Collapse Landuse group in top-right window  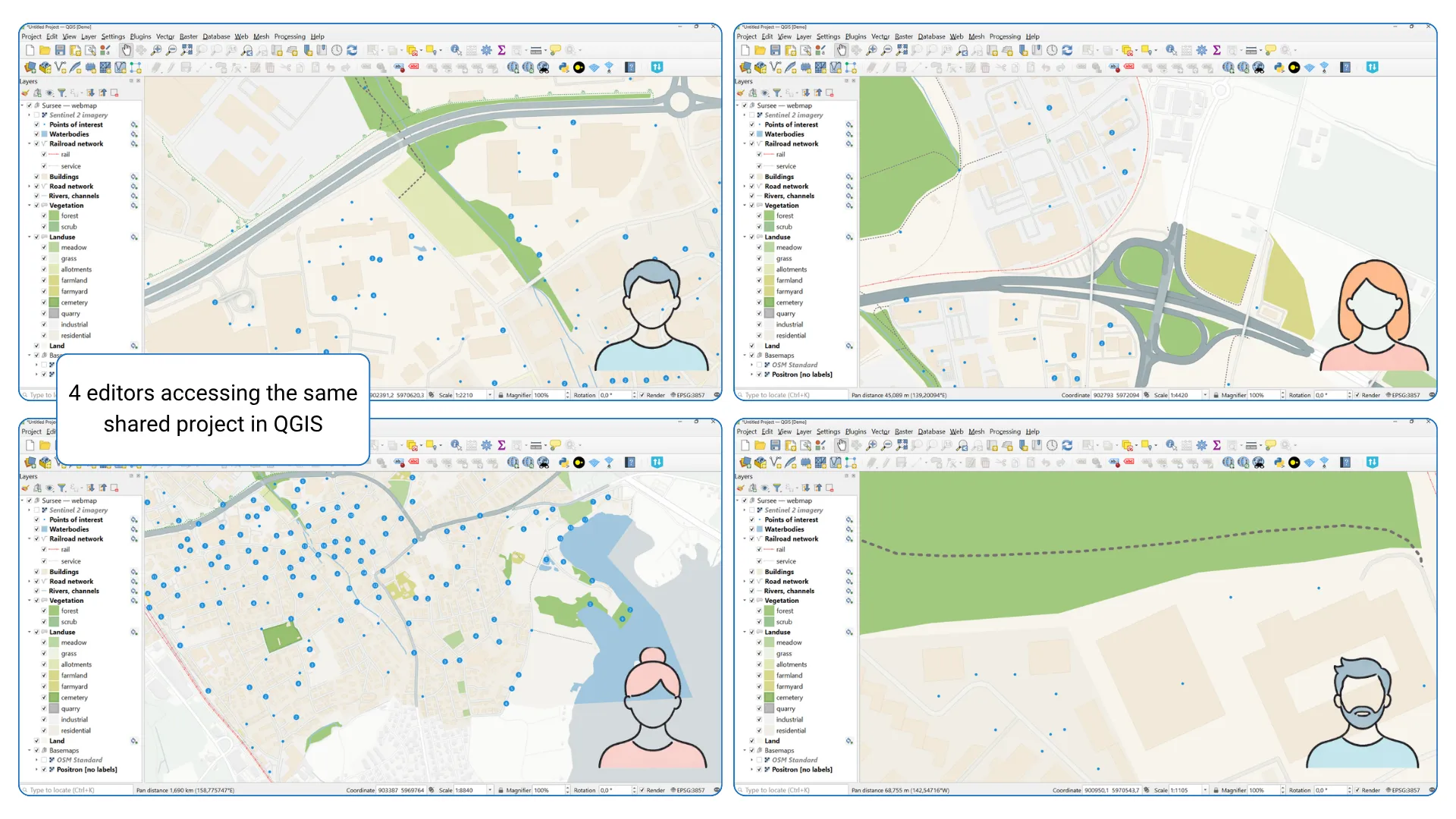745,237
